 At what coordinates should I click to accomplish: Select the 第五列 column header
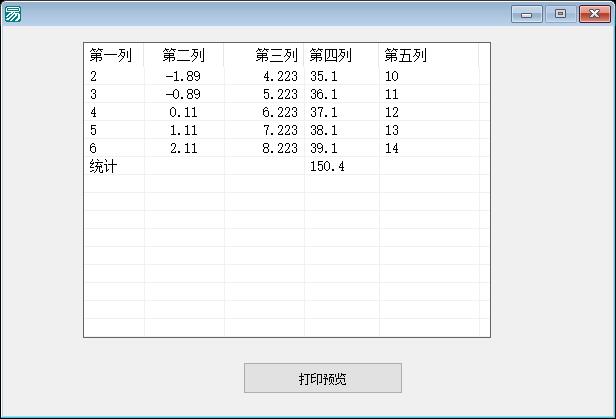click(405, 56)
